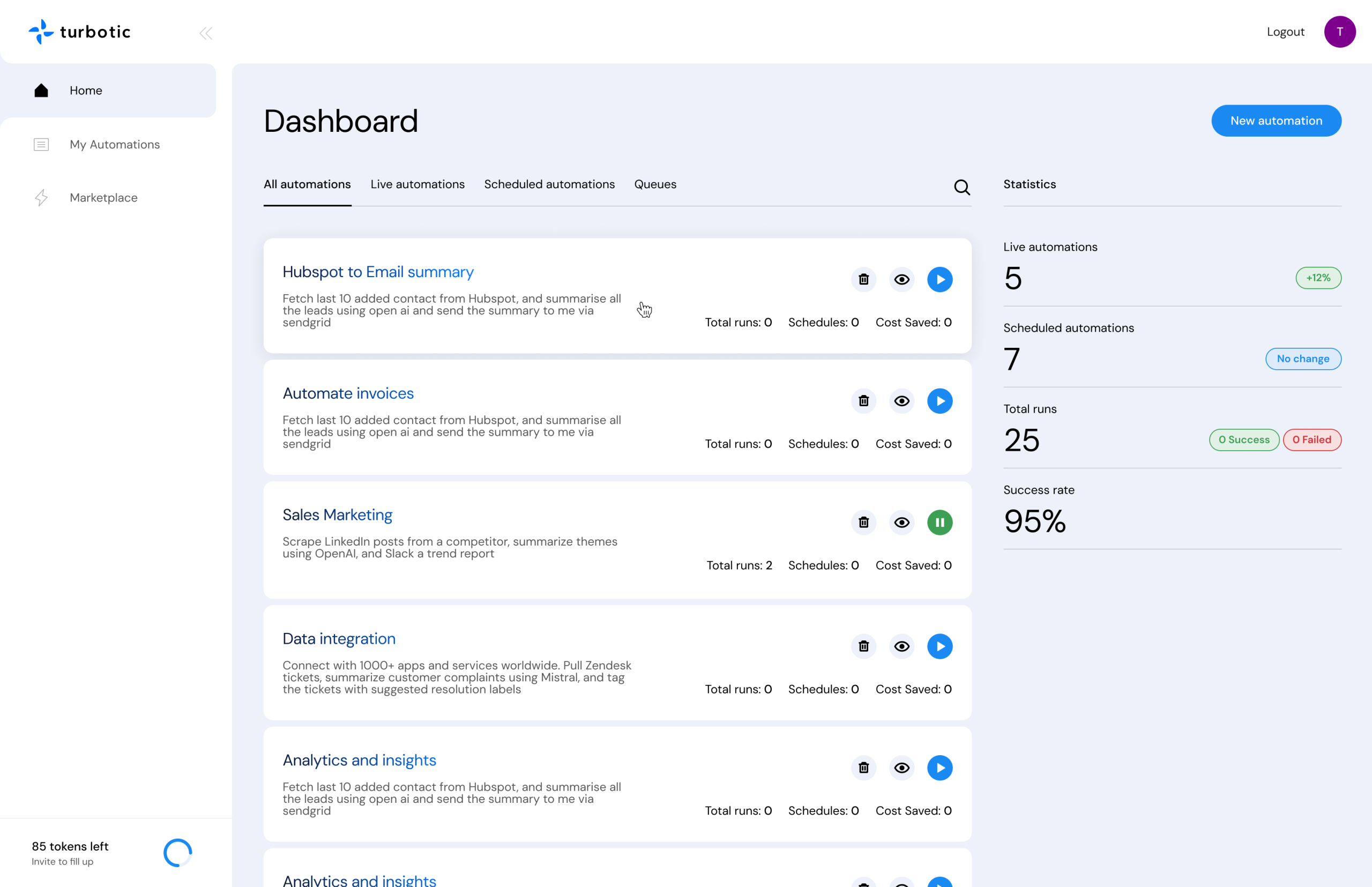View Automate invoices with eye icon
The width and height of the screenshot is (1372, 887).
901,401
